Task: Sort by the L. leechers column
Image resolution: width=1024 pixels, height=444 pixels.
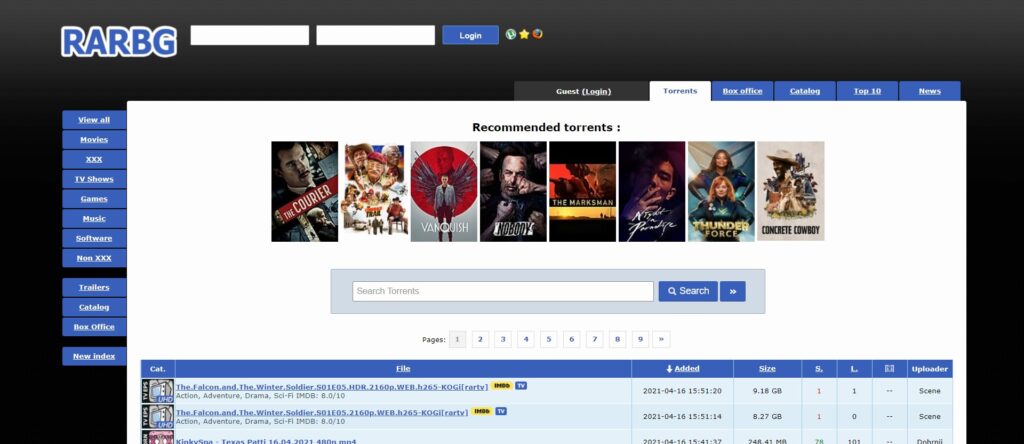Action: pos(854,369)
